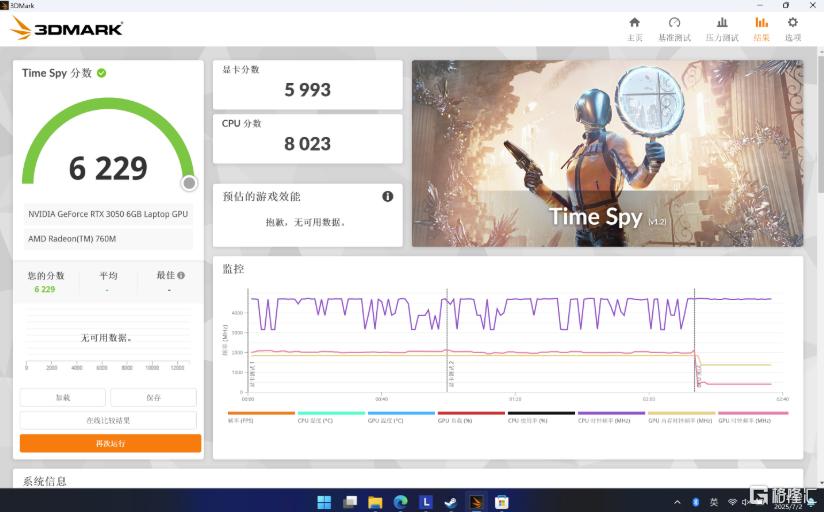Click the 系统信息 system info heading
The image size is (824, 512).
[x=45, y=481]
